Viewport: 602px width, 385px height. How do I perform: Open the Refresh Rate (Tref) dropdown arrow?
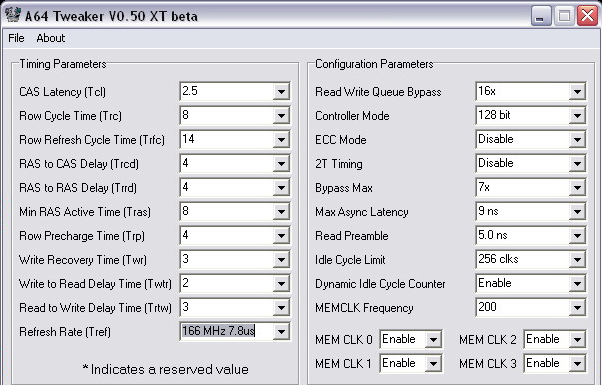(x=281, y=332)
